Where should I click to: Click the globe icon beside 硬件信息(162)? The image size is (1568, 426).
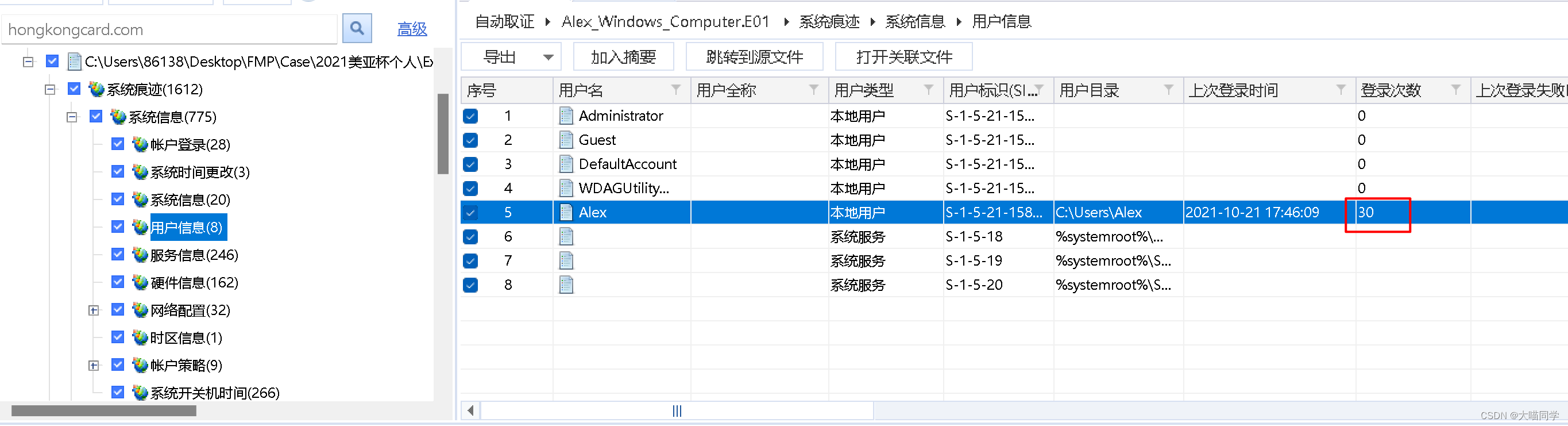[140, 282]
